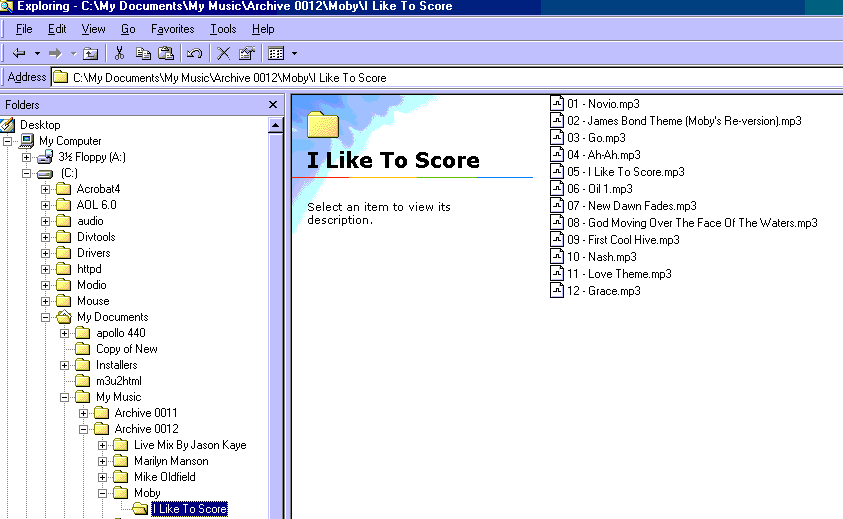Click the 03 - Go.mp3 file icon
This screenshot has height=519, width=843.
[557, 138]
